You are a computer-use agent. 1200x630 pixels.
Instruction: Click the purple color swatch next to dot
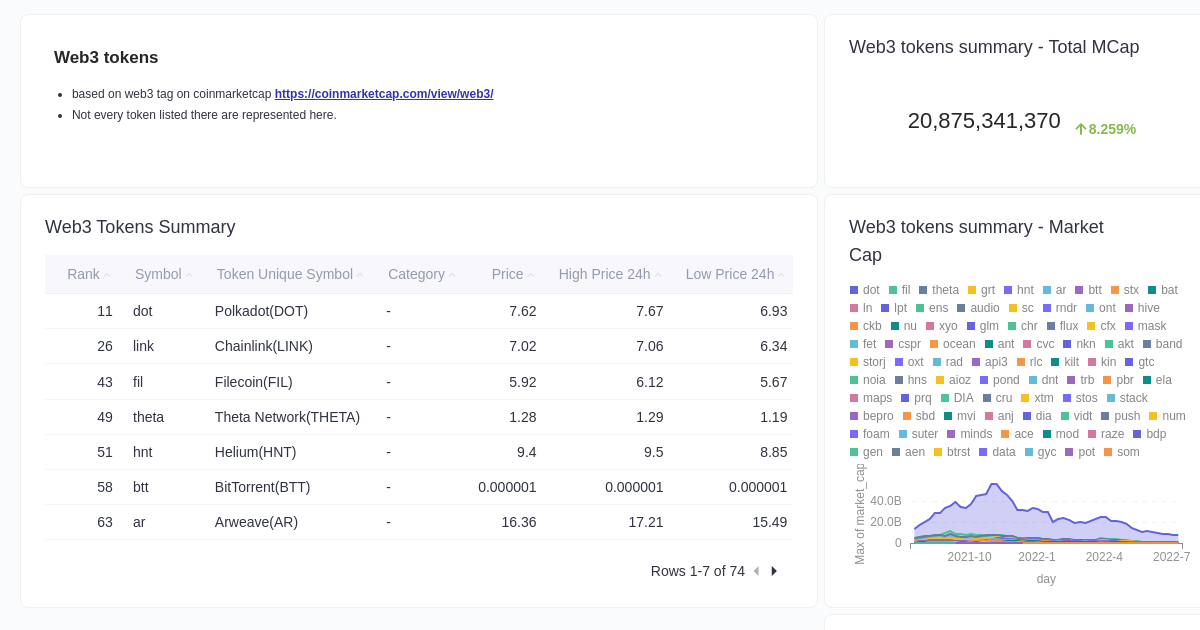856,290
